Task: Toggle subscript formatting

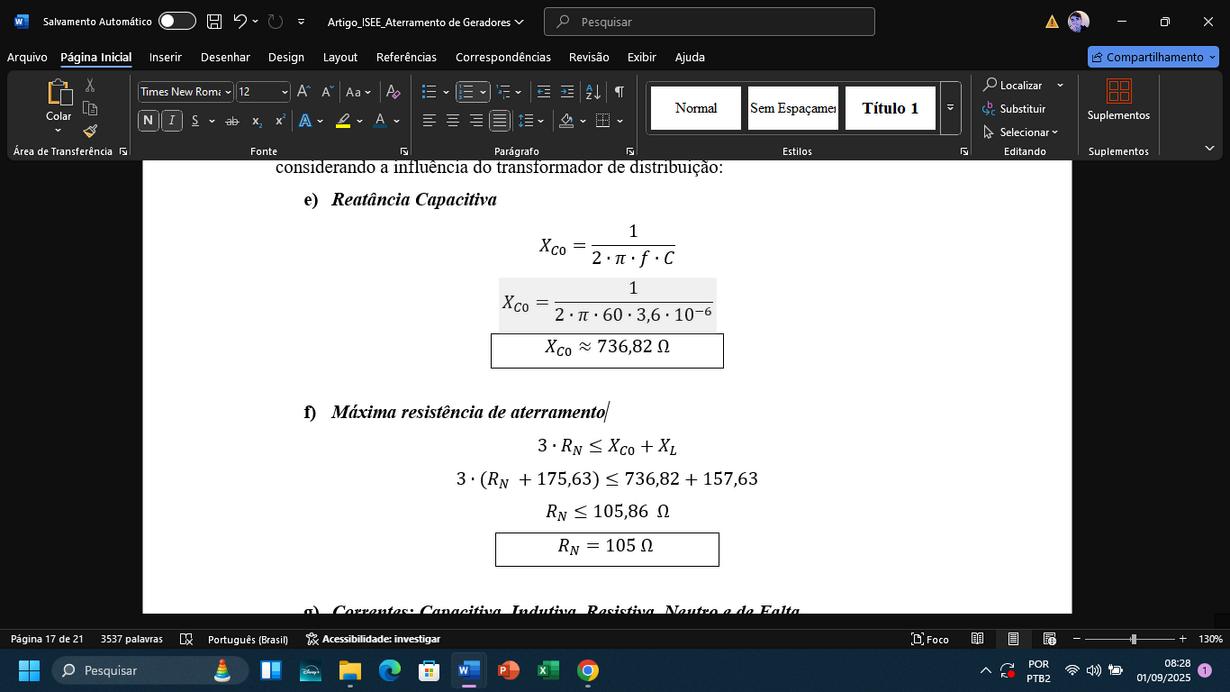Action: pos(256,121)
